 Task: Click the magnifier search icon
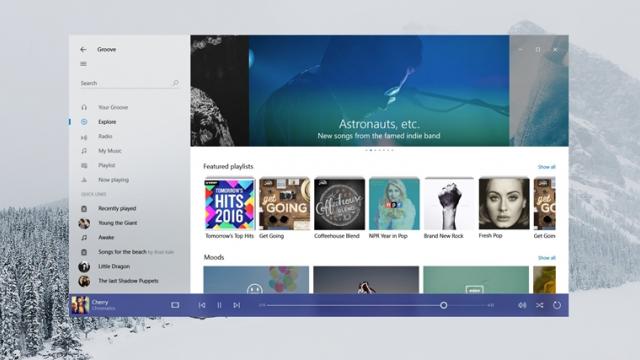pos(175,83)
